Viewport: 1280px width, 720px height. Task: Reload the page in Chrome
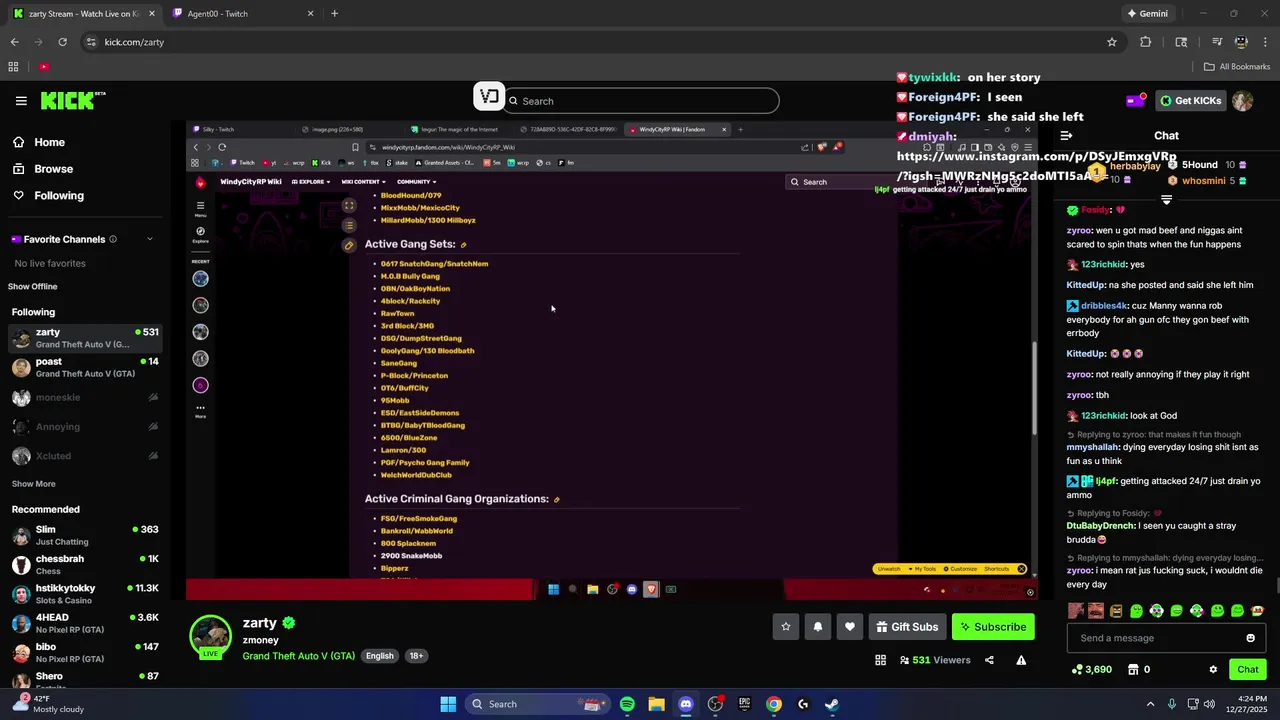tap(62, 42)
